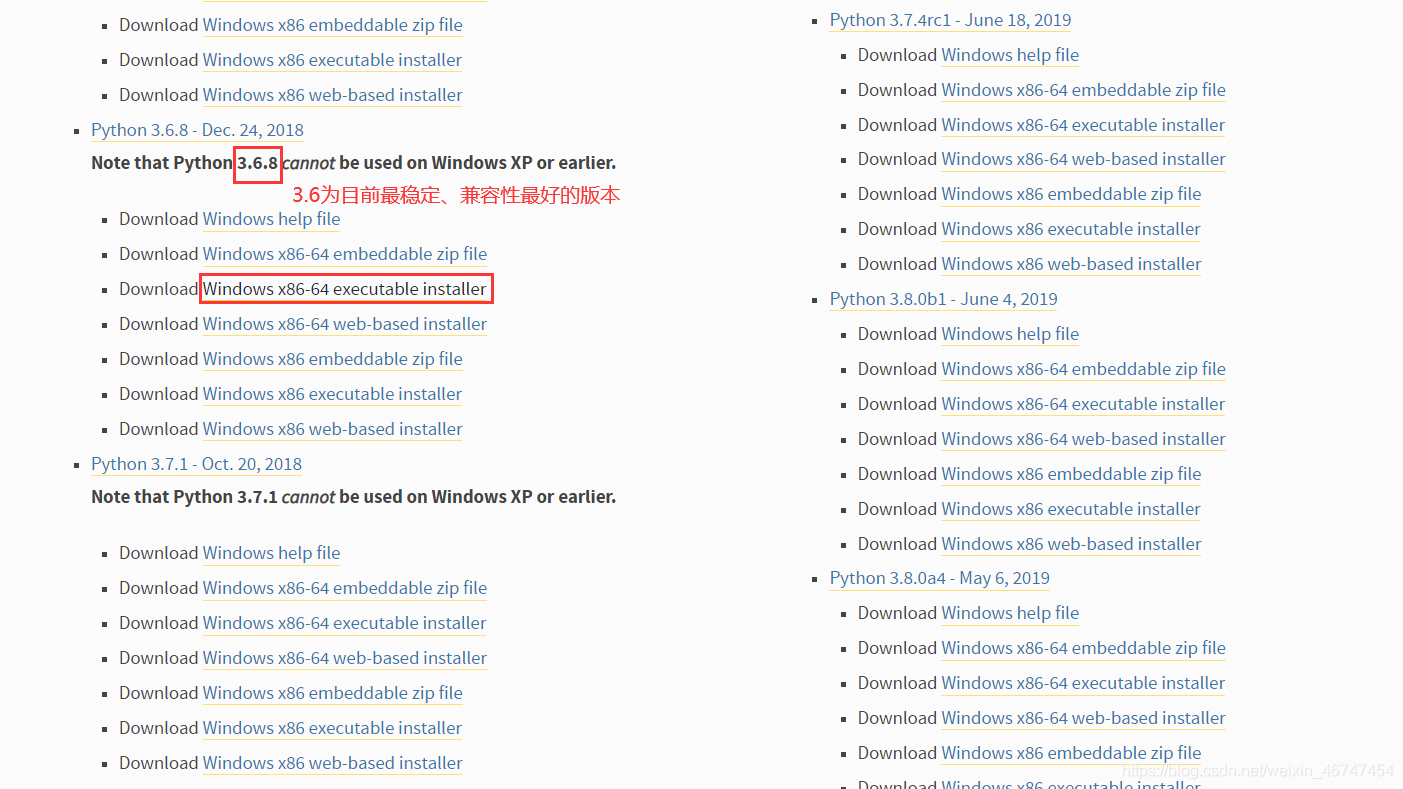This screenshot has height=789, width=1403.
Task: Download Python 3.7.4rc1 x86 web-based installer
Action: coord(1072,264)
